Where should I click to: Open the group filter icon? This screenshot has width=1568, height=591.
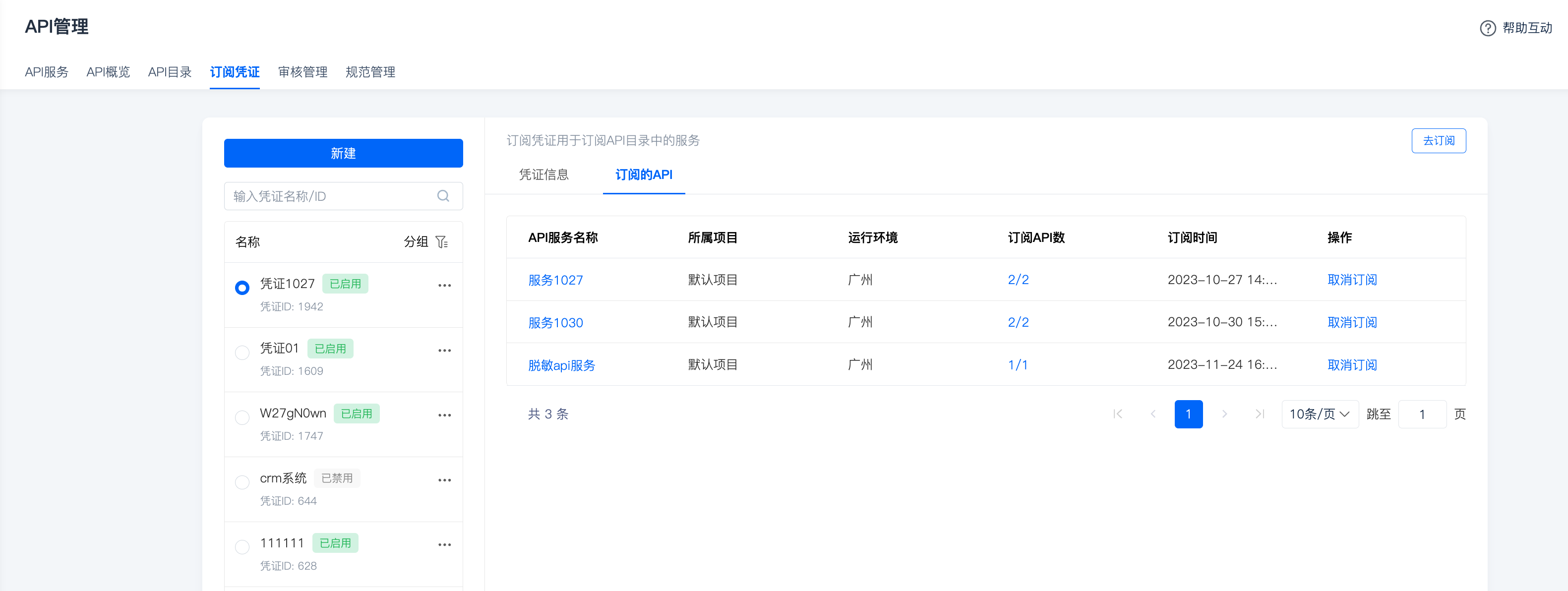442,242
